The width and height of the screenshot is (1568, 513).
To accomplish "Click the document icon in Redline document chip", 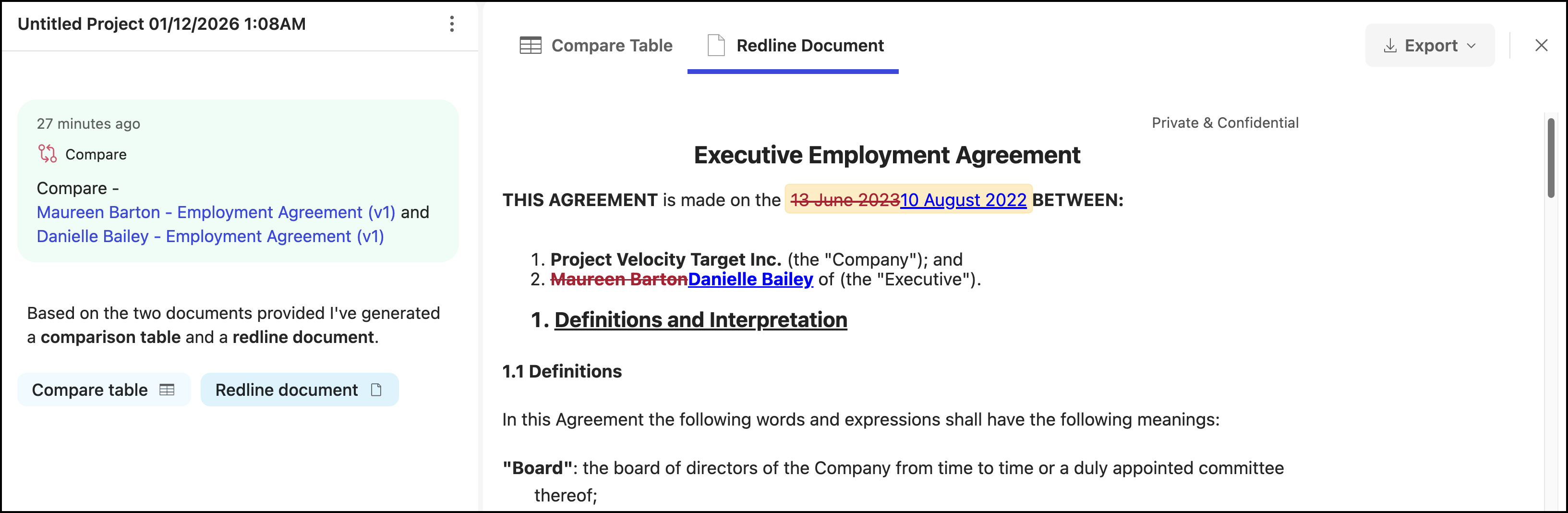I will [376, 390].
